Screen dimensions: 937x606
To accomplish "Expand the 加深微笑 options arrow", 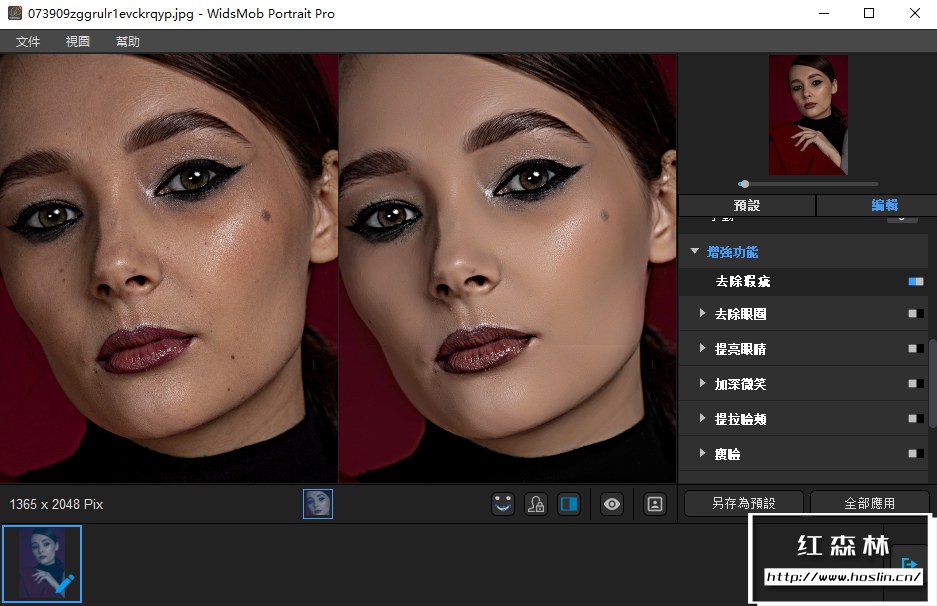I will 703,384.
